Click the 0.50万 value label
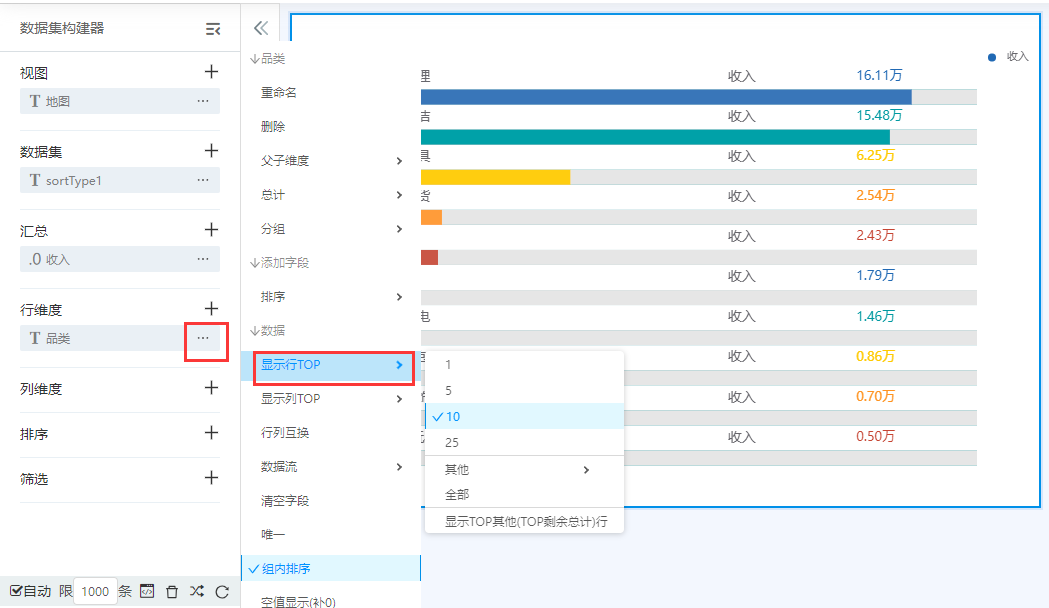The width and height of the screenshot is (1049, 608). (875, 436)
